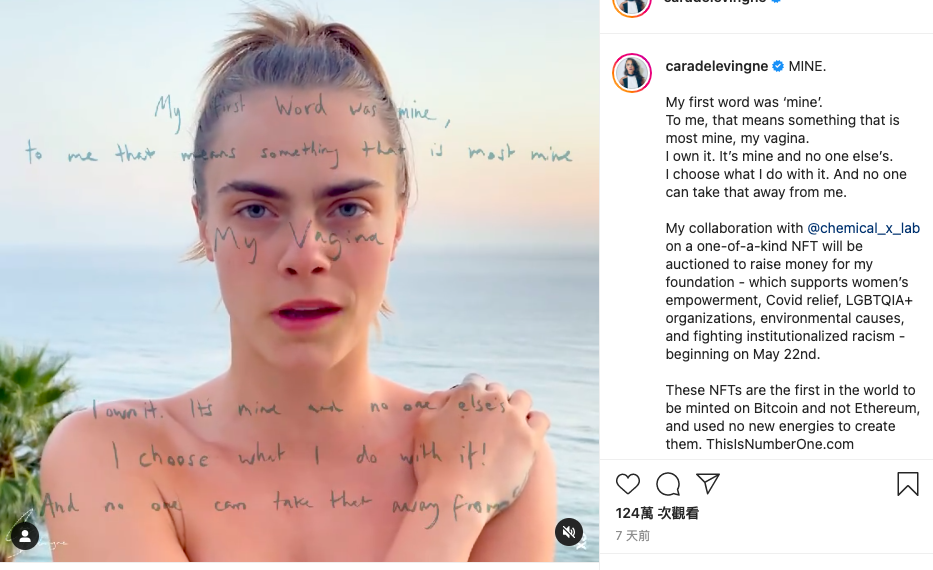Image resolution: width=933 pixels, height=570 pixels.
Task: Open the header username at the top
Action: (715, 2)
